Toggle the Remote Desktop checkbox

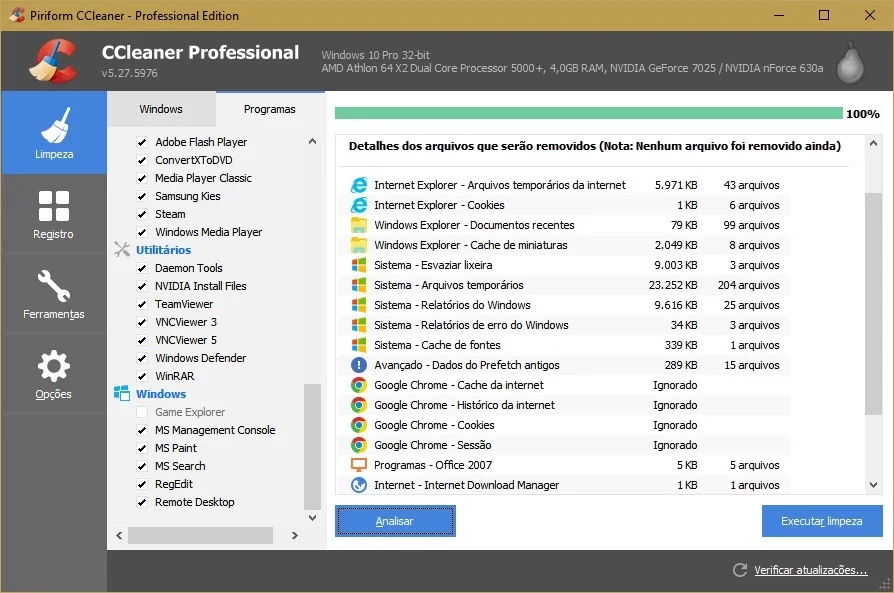coord(142,502)
